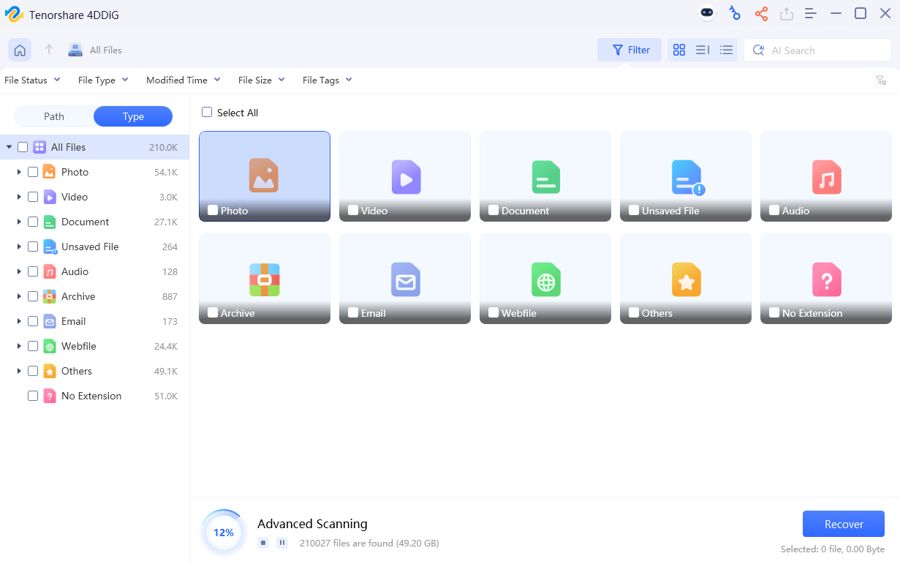Click the Photo icon in sidebar tree
The height and width of the screenshot is (564, 900).
tap(49, 172)
